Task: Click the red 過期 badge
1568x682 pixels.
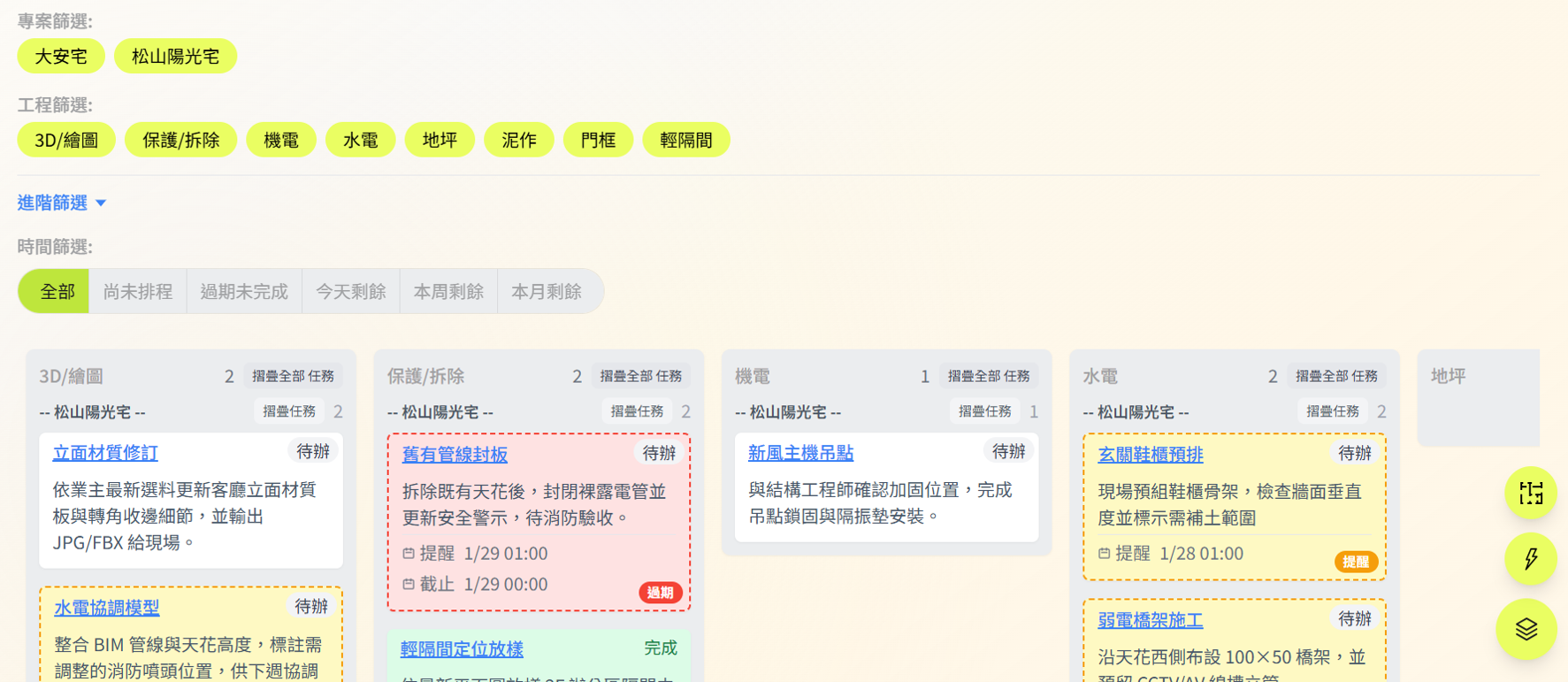Action: point(660,593)
